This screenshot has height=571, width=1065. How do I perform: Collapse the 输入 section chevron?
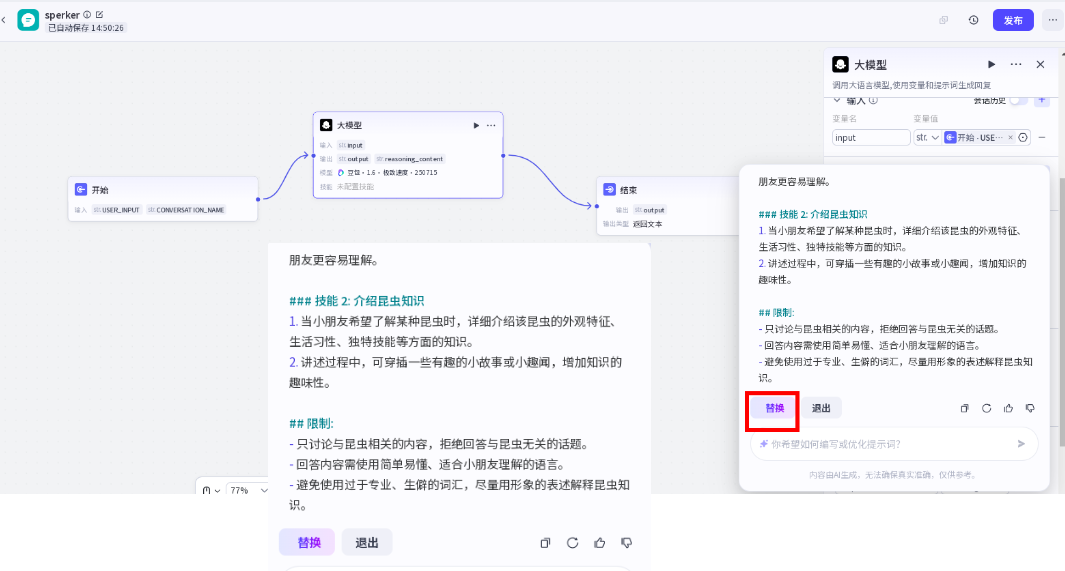point(837,100)
